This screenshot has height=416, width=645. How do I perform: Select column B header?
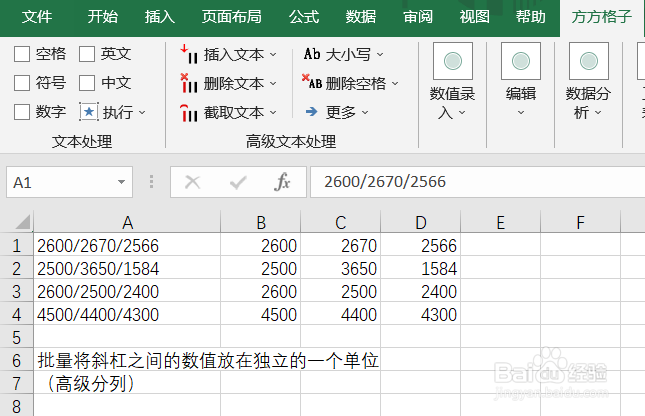[261, 222]
